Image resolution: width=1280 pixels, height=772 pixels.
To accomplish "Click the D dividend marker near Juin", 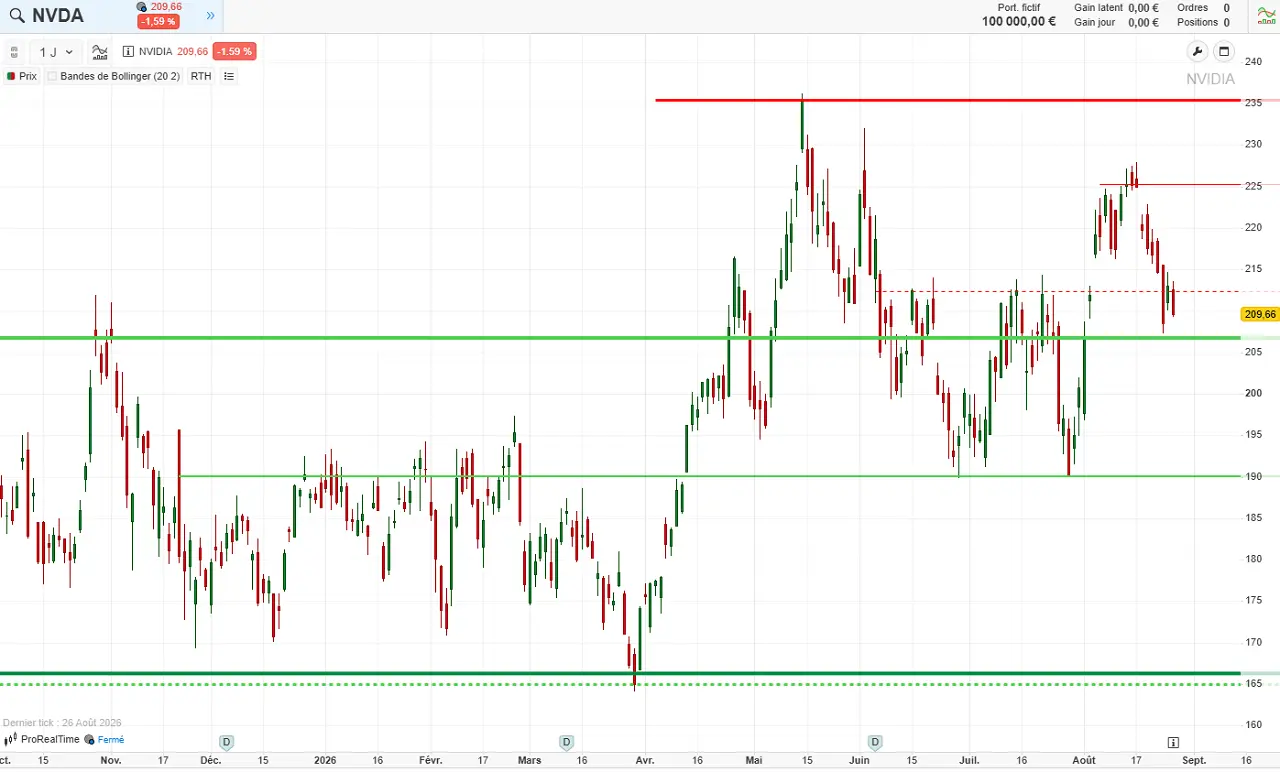I will tap(875, 742).
